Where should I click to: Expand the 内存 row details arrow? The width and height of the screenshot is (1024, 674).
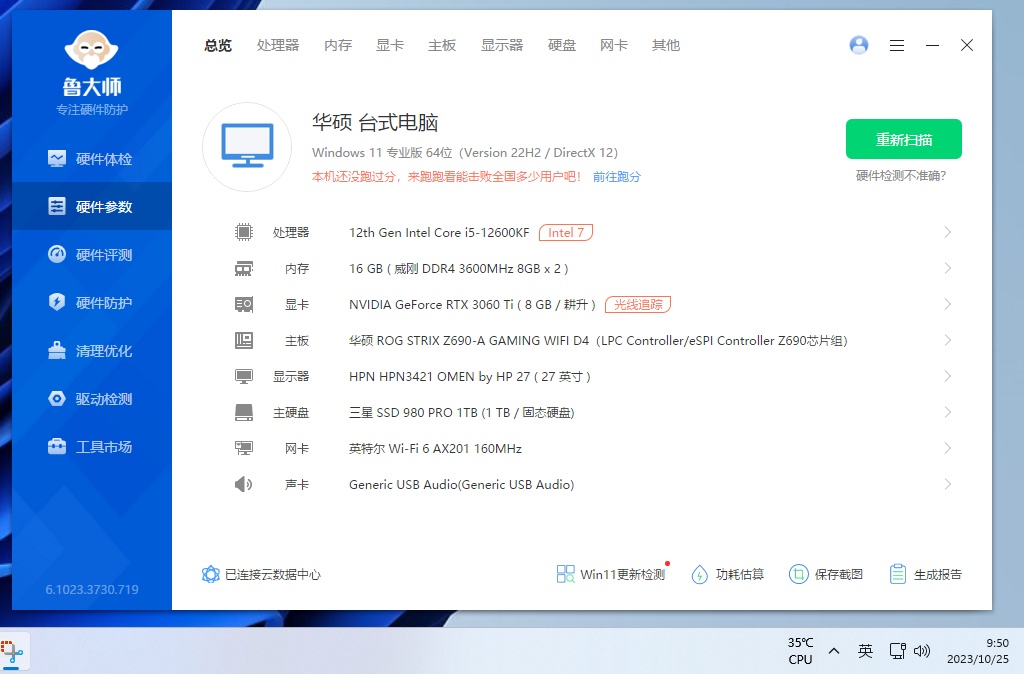947,268
